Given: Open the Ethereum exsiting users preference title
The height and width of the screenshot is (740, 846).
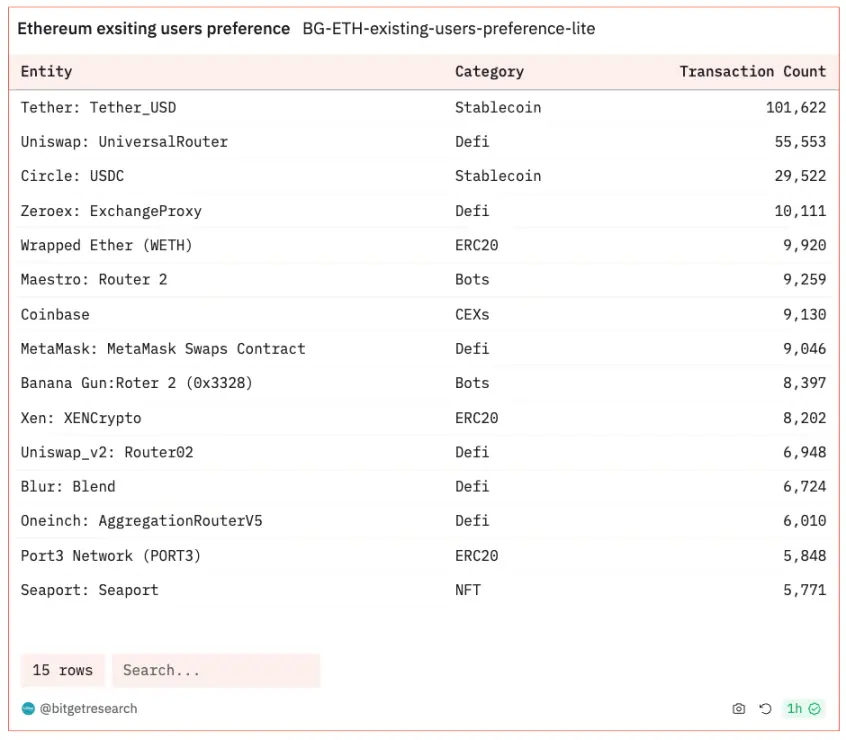Looking at the screenshot, I should pos(153,29).
